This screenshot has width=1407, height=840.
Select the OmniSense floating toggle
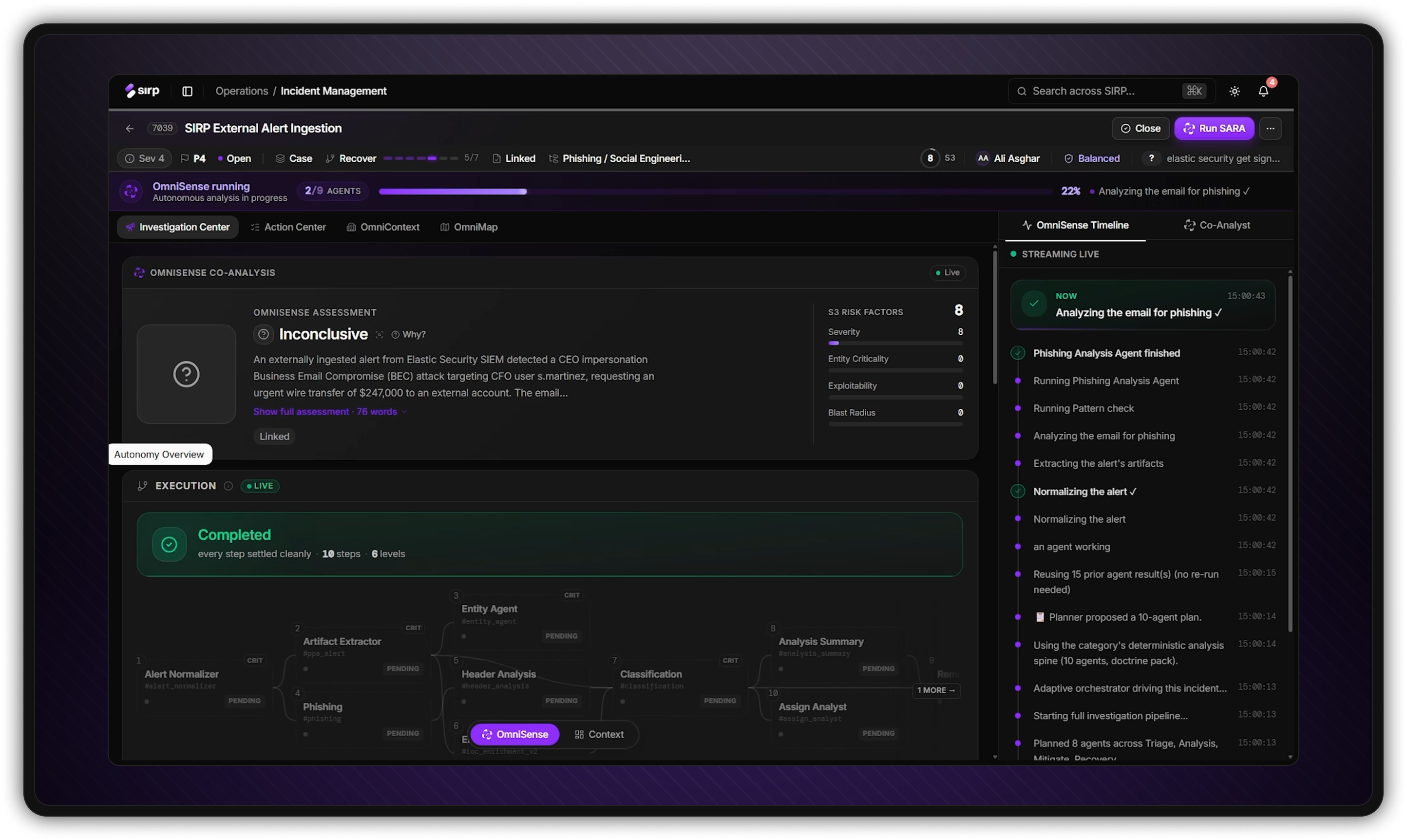tap(515, 734)
